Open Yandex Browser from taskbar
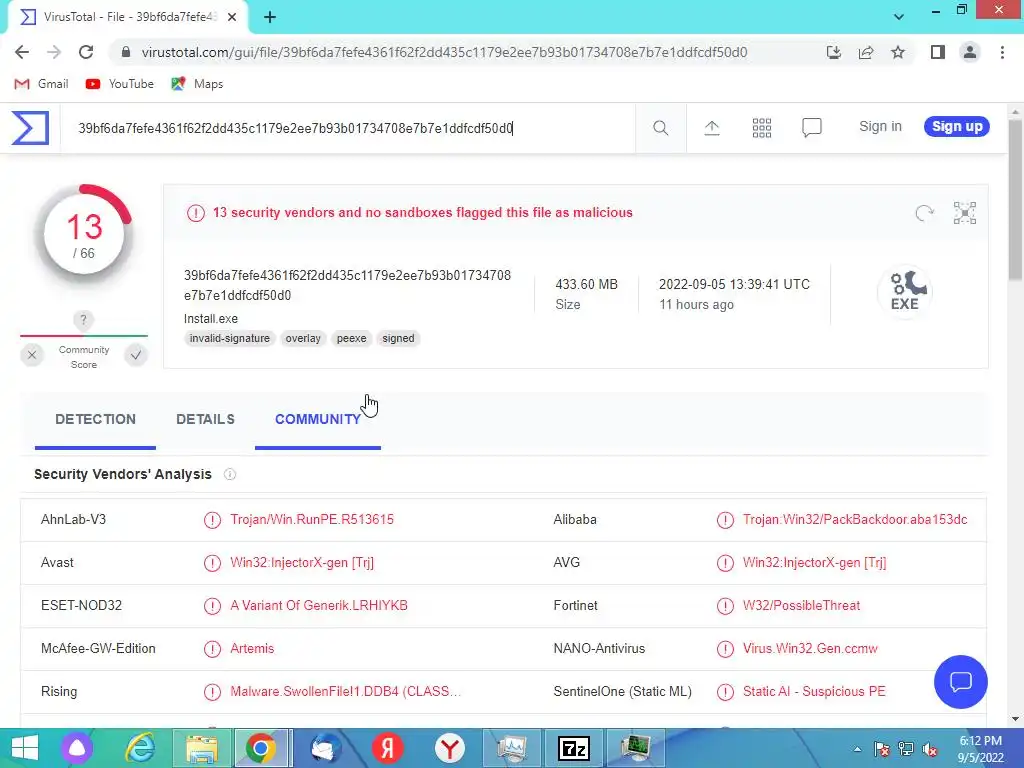 450,748
